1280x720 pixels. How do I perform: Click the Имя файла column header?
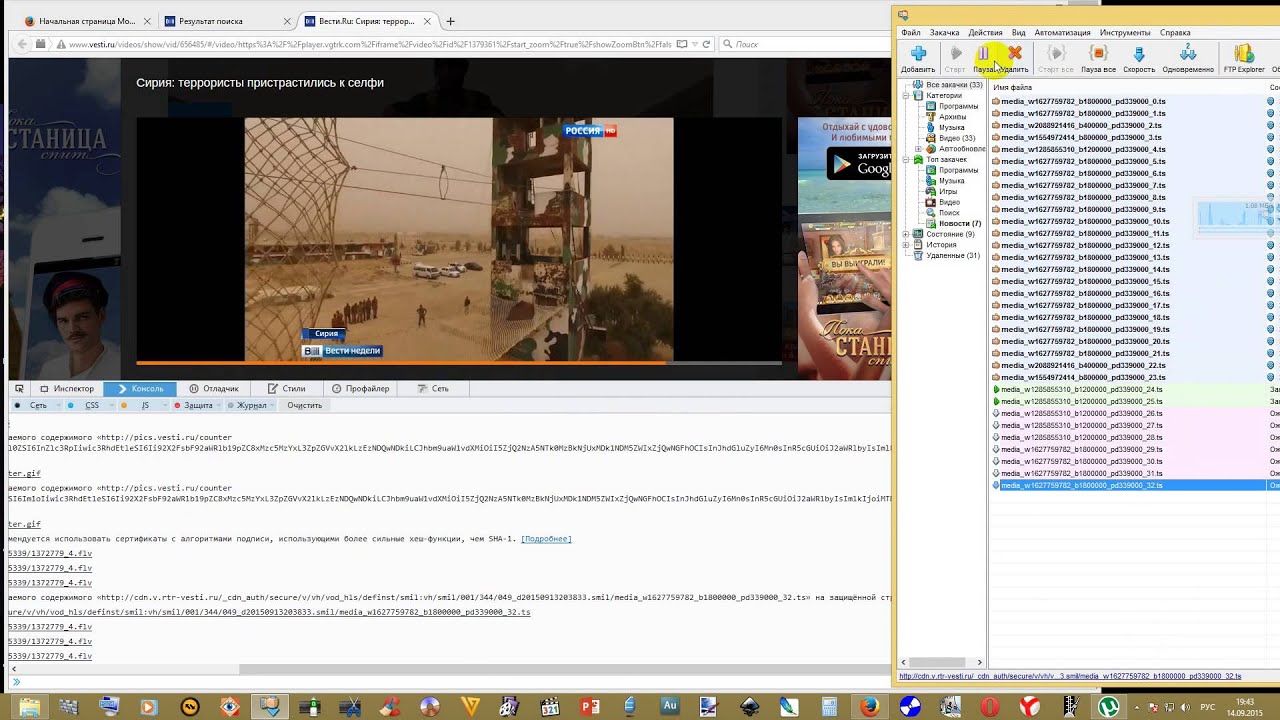click(x=1128, y=87)
